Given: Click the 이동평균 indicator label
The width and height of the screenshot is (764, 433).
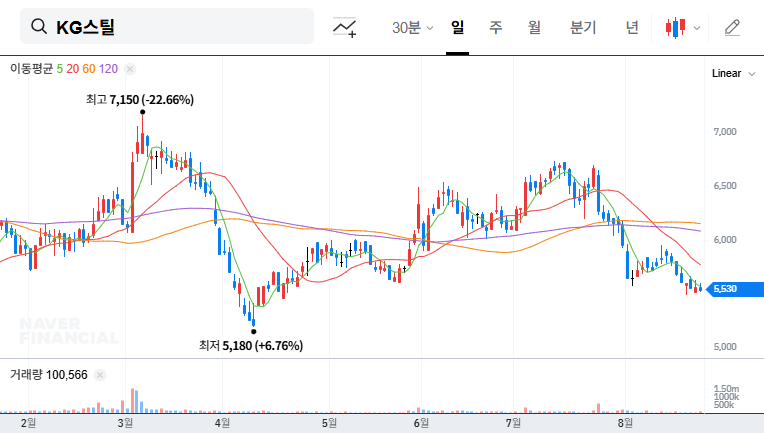Looking at the screenshot, I should pyautogui.click(x=31, y=69).
